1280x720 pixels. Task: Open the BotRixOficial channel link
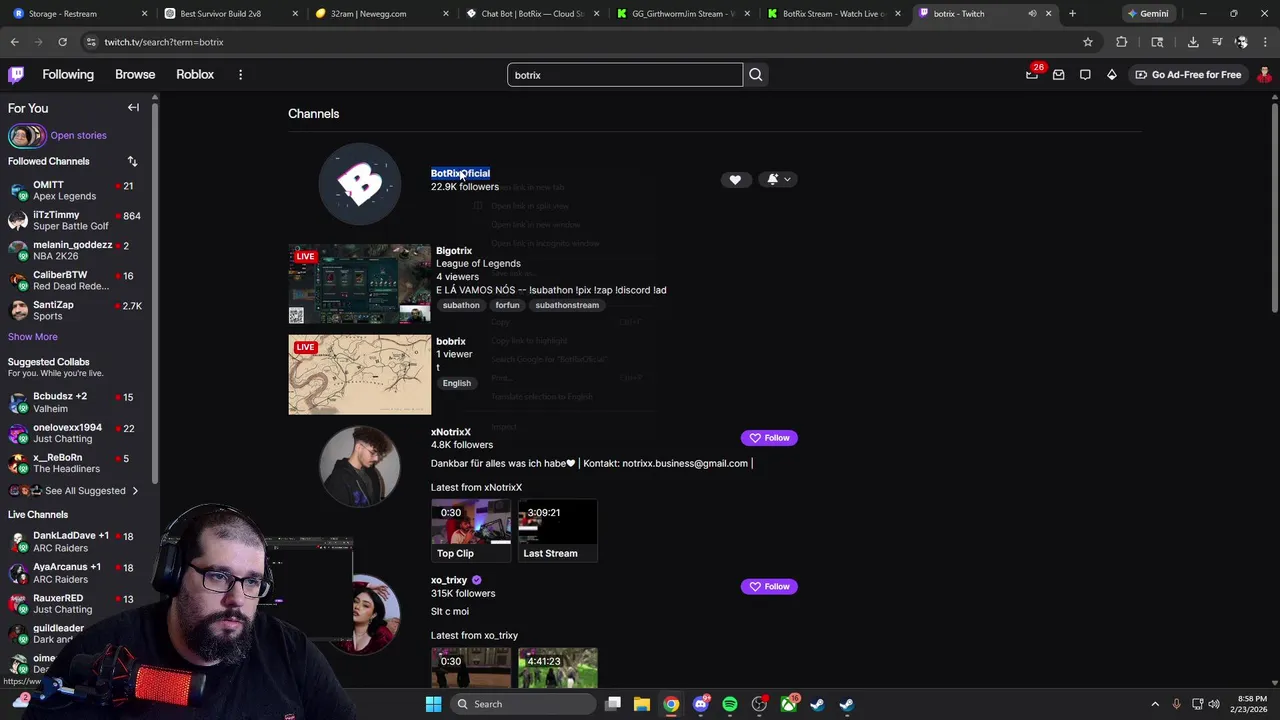pos(460,173)
